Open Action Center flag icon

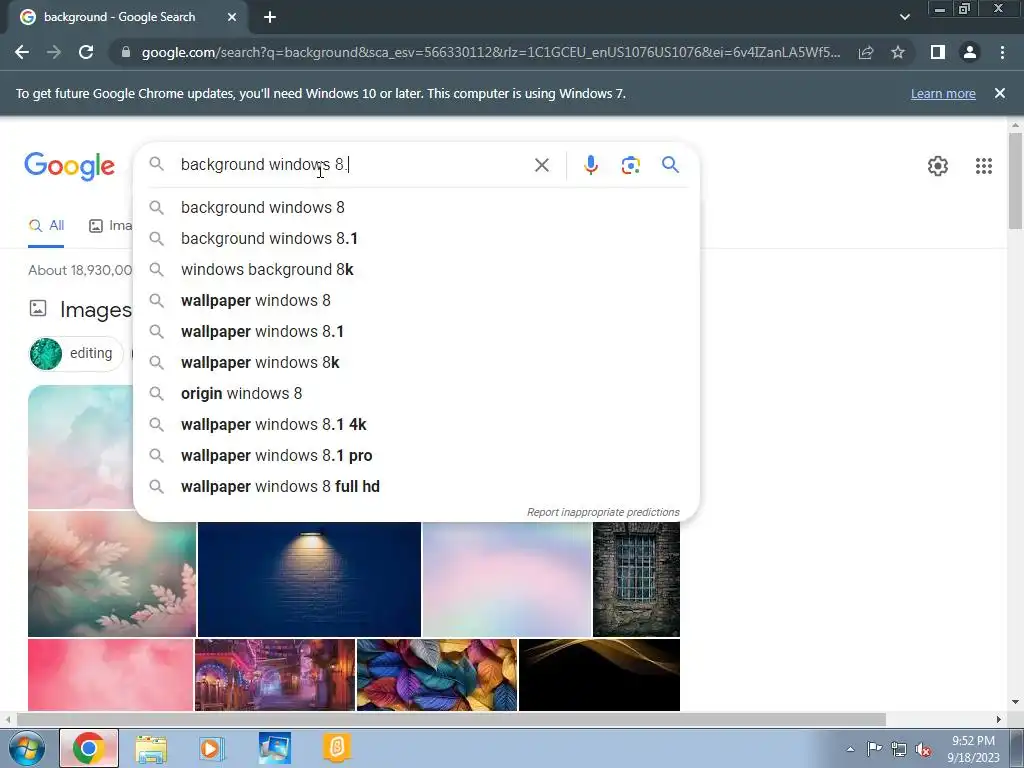pos(874,749)
